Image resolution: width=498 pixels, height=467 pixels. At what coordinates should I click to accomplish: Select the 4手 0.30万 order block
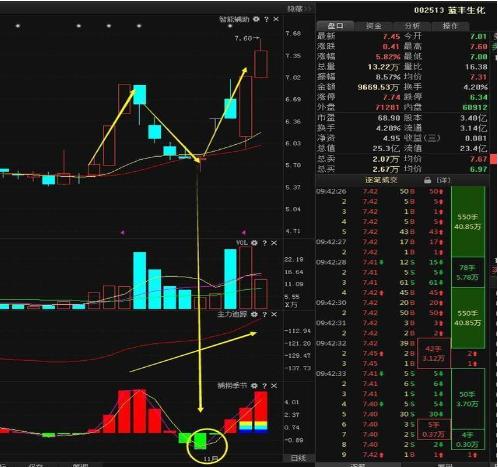click(467, 439)
